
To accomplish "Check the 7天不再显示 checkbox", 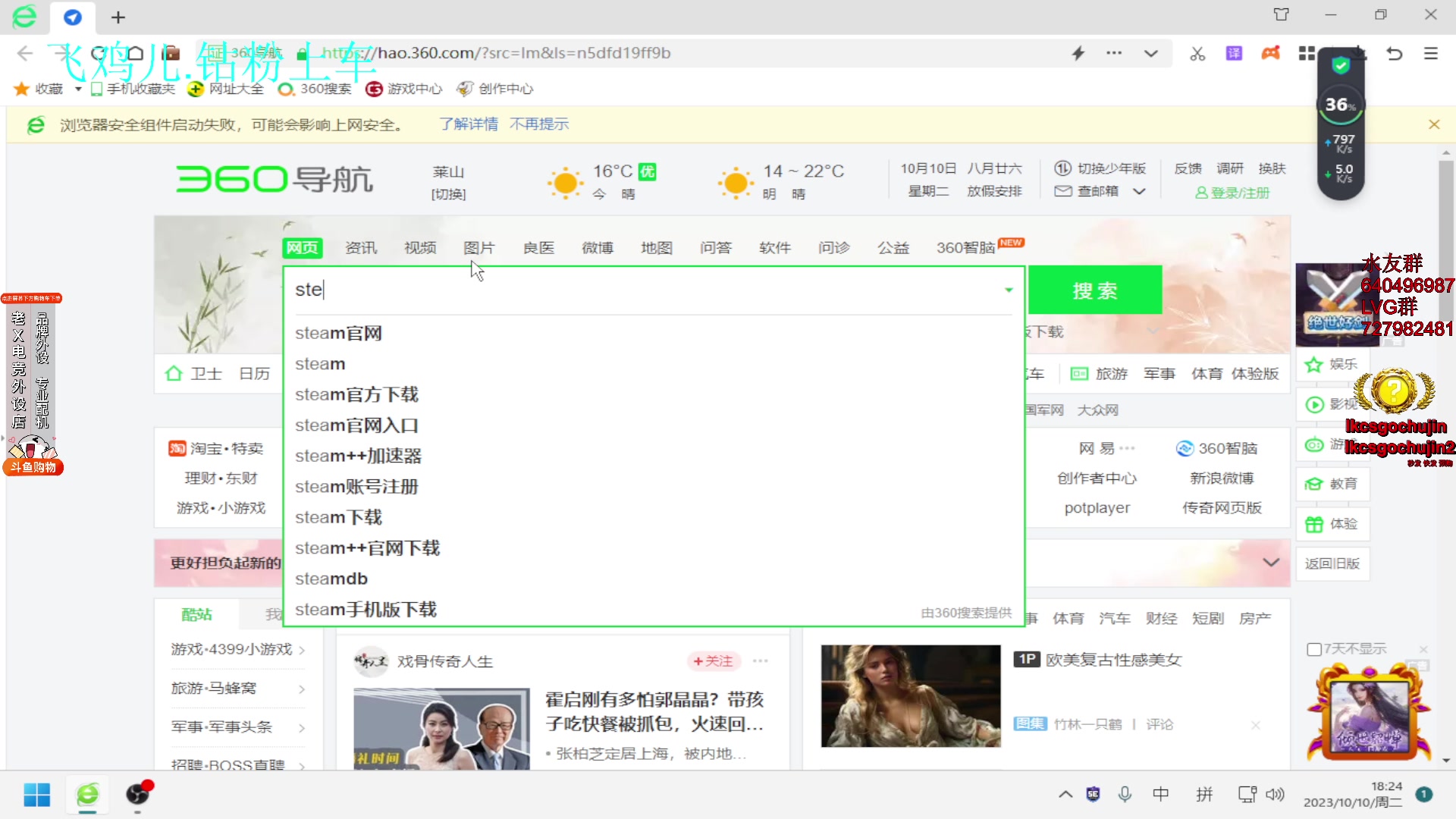I will click(1314, 650).
